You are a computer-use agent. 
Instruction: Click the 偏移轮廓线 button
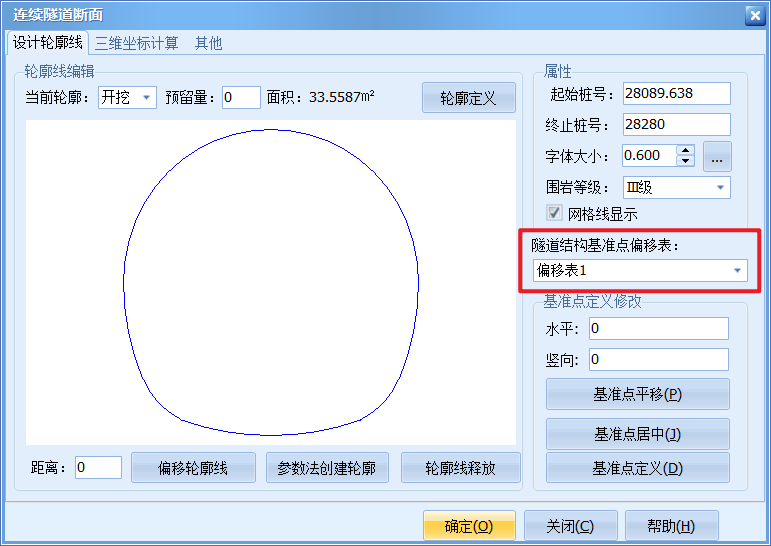click(x=193, y=468)
